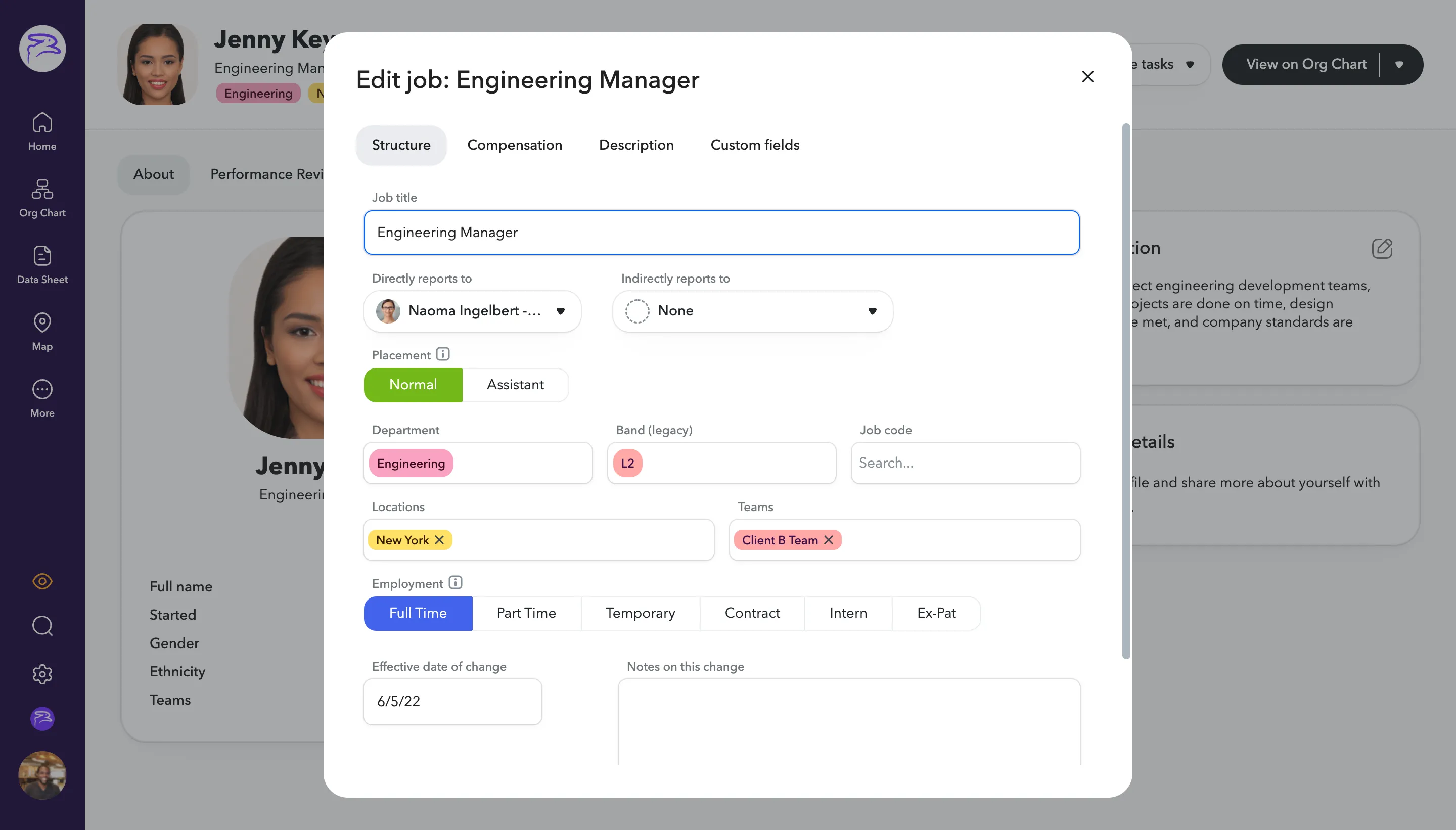Screen dimensions: 1456x830
Task: Switch to the Compensation tab
Action: tap(514, 145)
